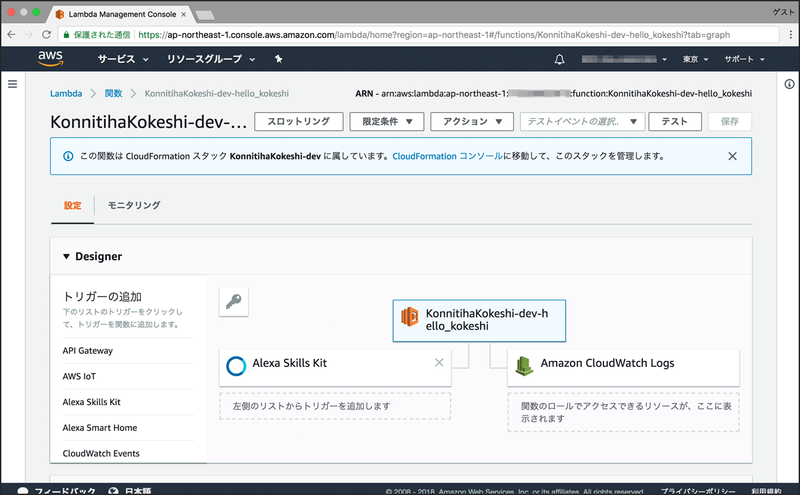The height and width of the screenshot is (495, 800).
Task: Select the Lambda Management Console browser tab
Action: pos(121,14)
